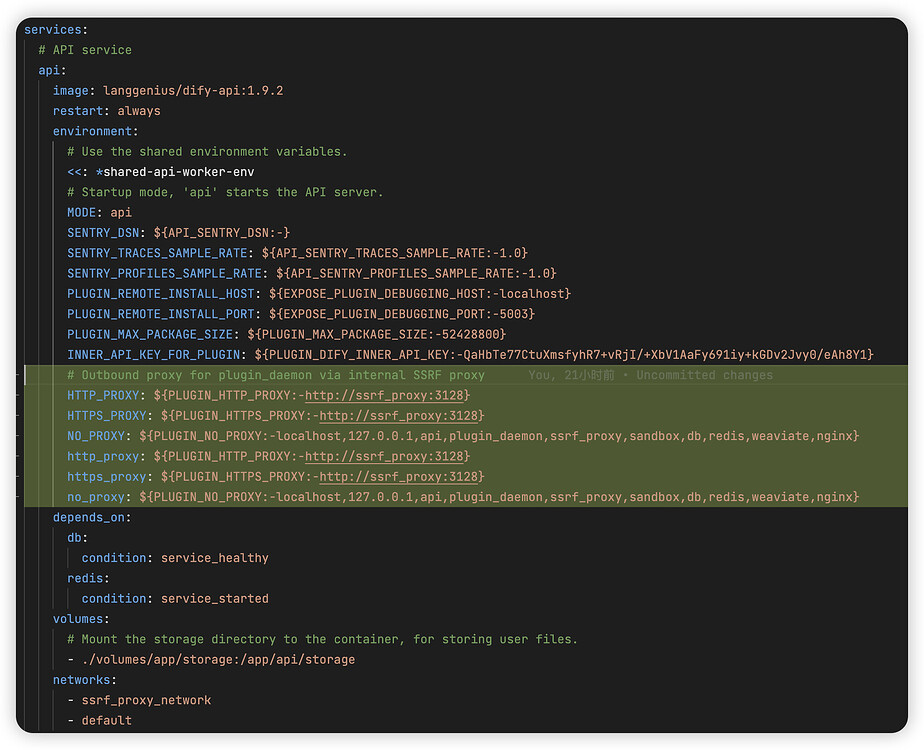Image resolution: width=924 pixels, height=750 pixels.
Task: Click the lowercase "no_proxy" key
Action: click(x=96, y=497)
